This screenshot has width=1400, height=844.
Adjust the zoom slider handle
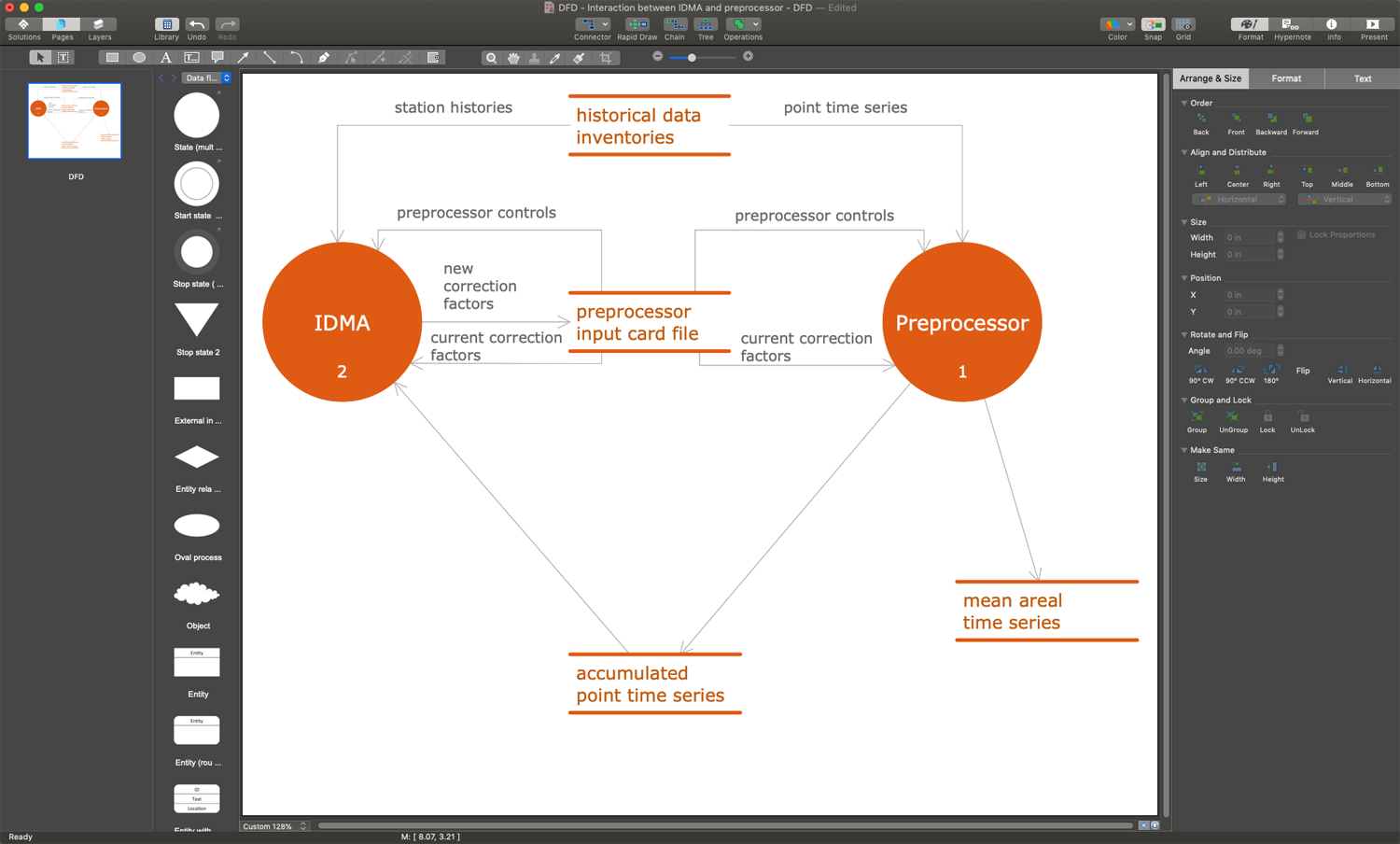(x=692, y=58)
